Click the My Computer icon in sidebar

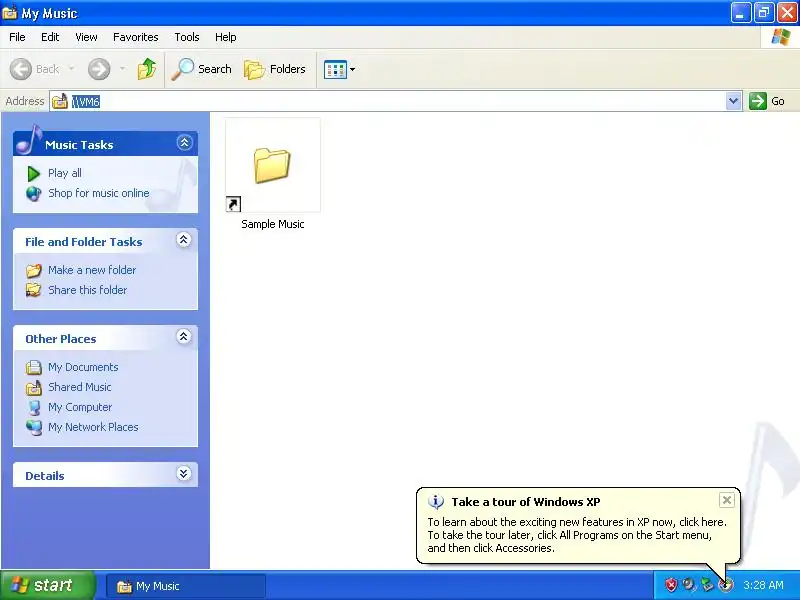34,407
